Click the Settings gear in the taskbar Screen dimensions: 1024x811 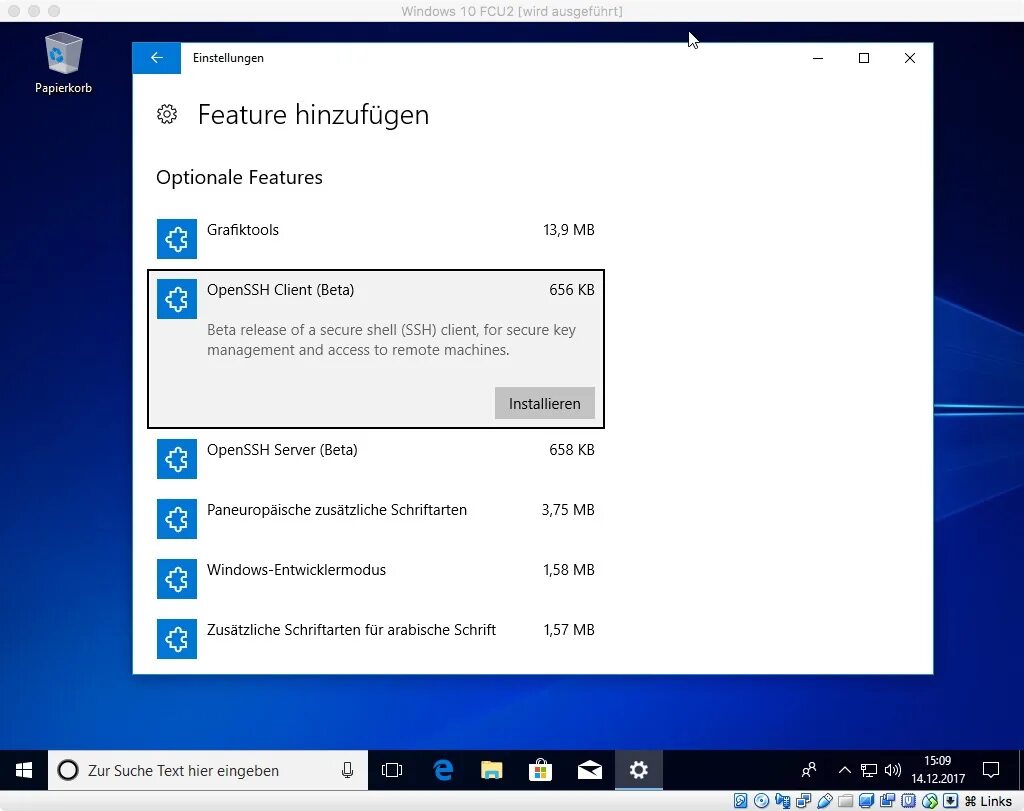(x=639, y=771)
